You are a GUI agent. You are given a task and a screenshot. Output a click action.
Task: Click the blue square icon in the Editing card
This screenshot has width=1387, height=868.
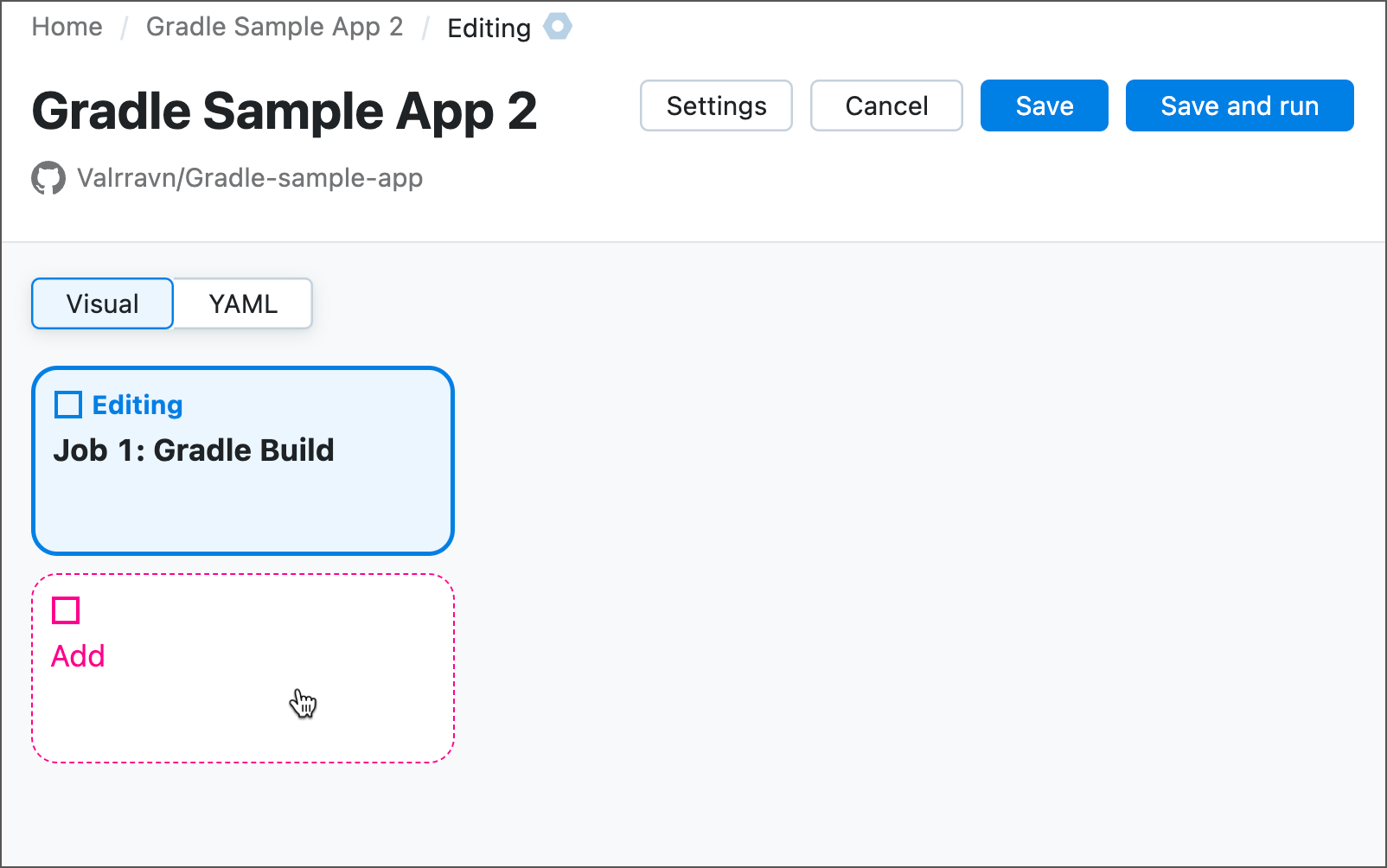[x=68, y=405]
